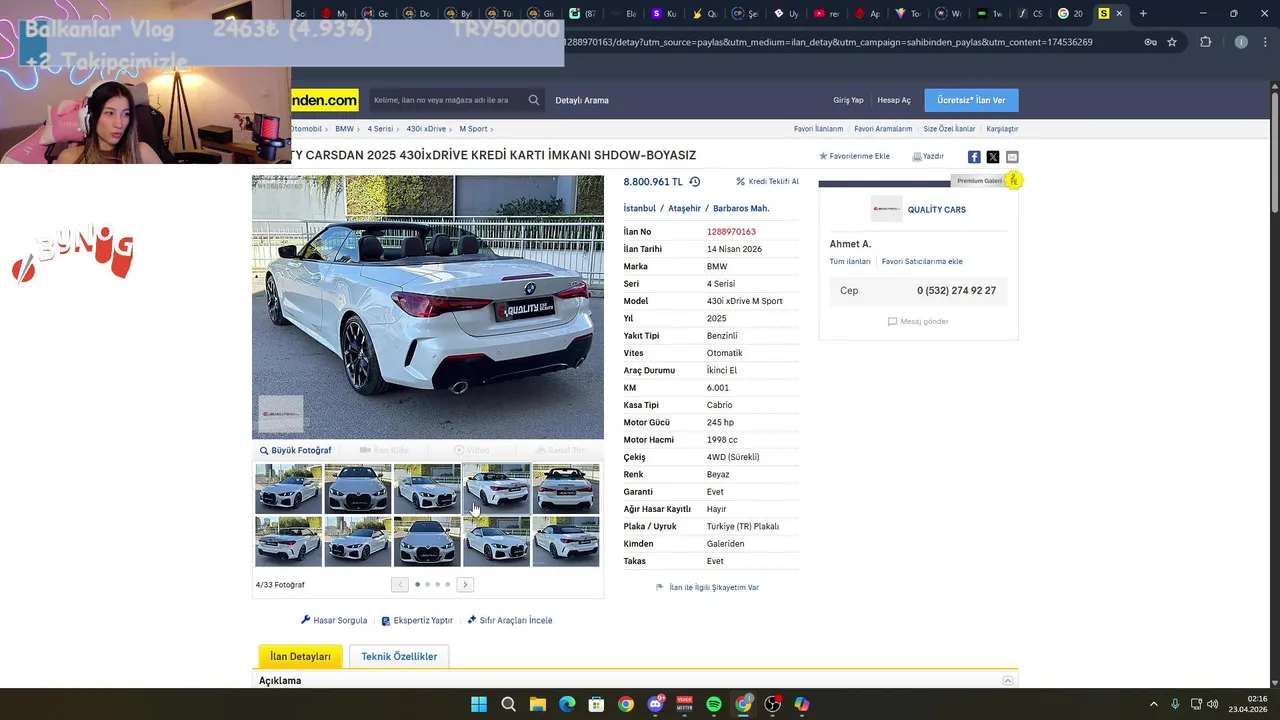
Task: Open File Explorer from the taskbar
Action: coord(538,704)
